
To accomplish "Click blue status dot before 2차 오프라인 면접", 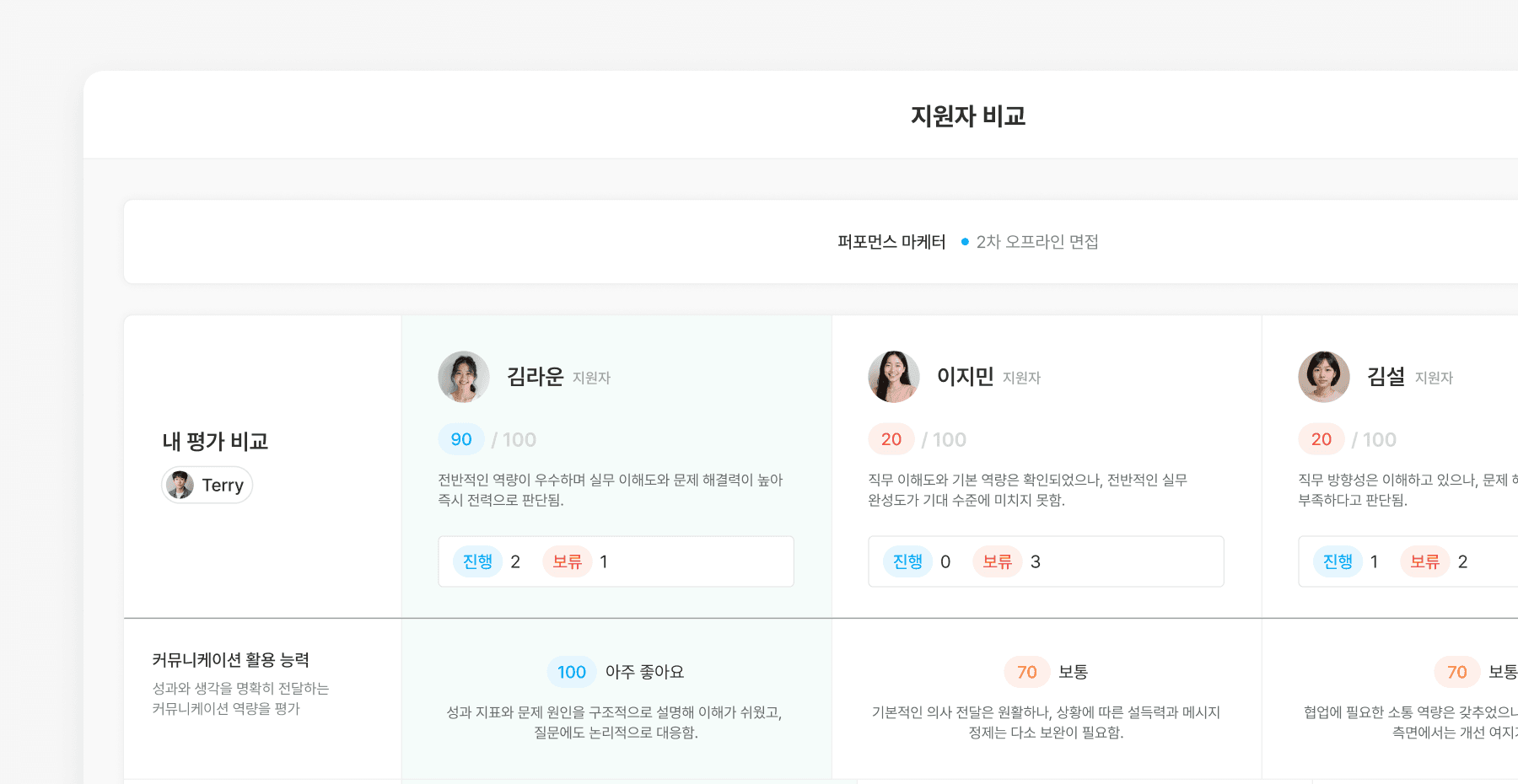I will click(x=965, y=242).
